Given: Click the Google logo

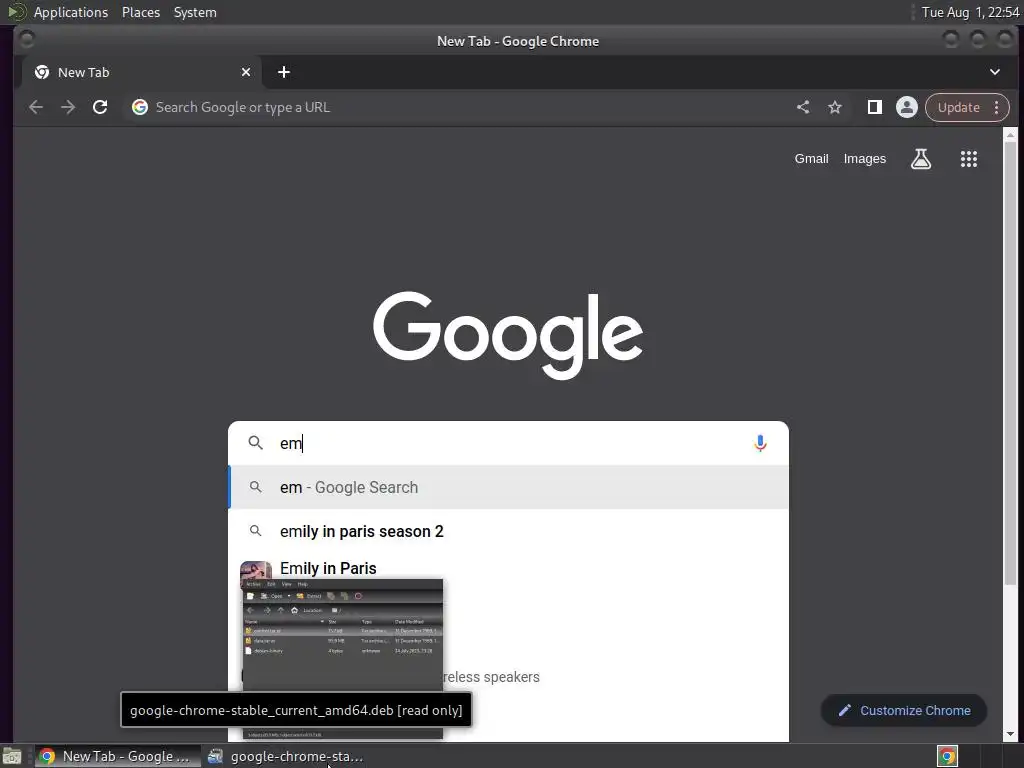Looking at the screenshot, I should point(508,334).
